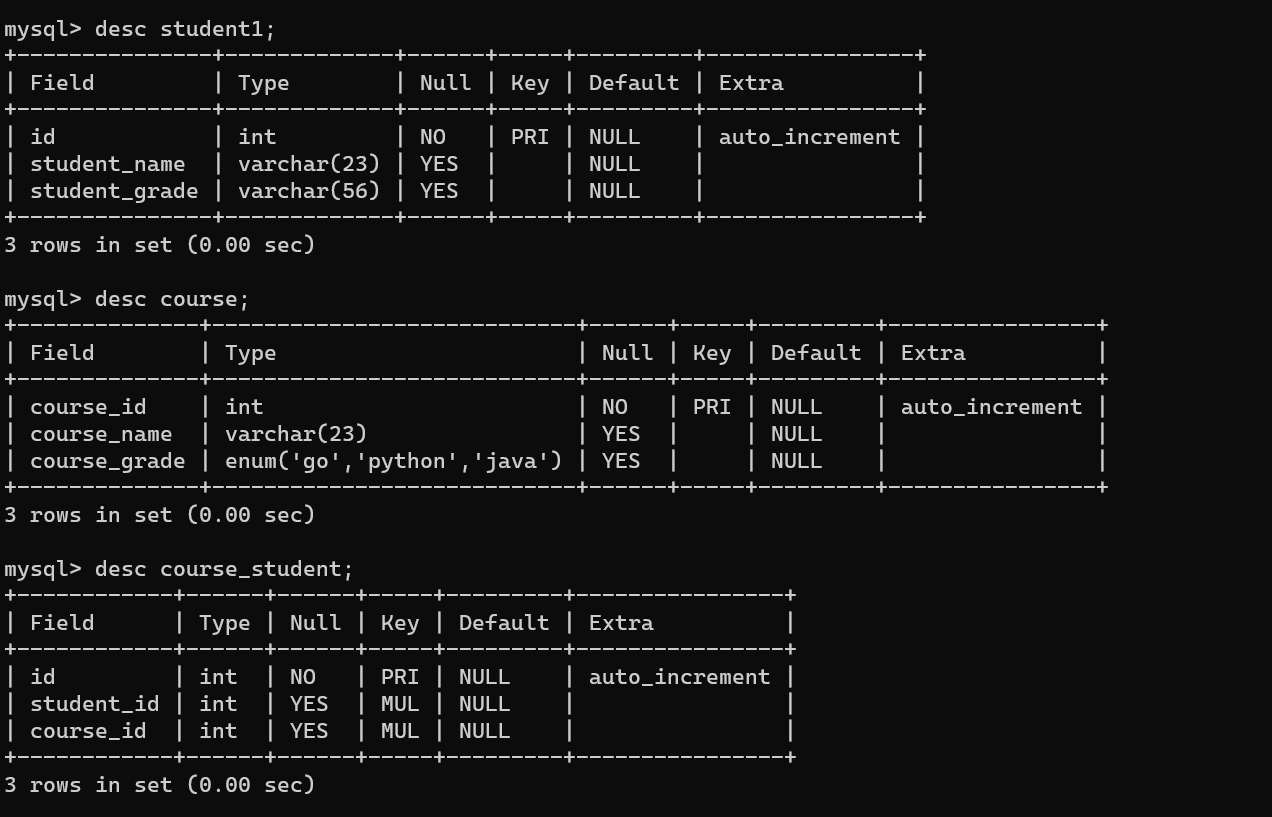Click the Null header in the student1 table
The width and height of the screenshot is (1272, 817).
(445, 83)
